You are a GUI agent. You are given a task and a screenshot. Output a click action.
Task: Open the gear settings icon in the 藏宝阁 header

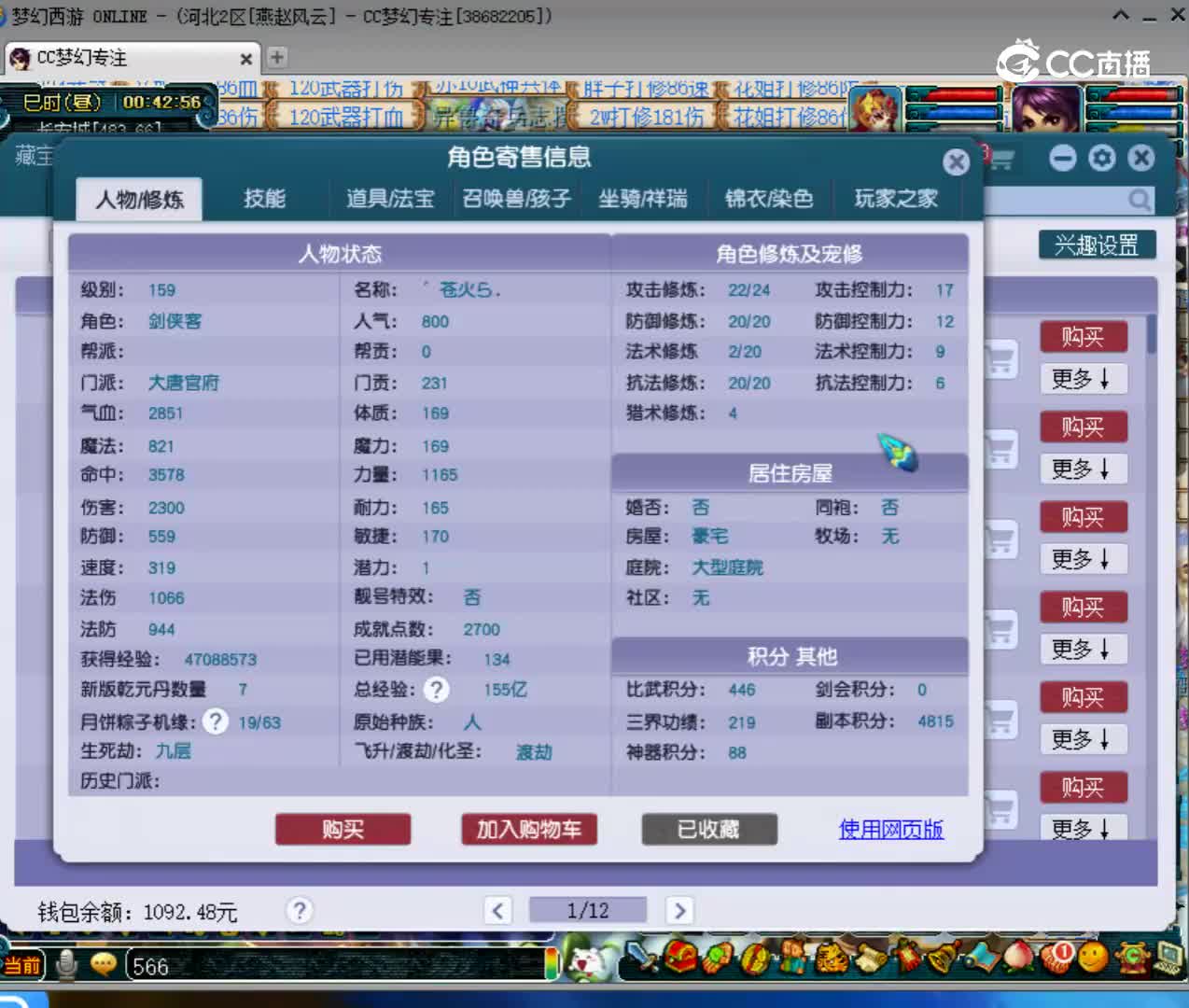[1102, 158]
